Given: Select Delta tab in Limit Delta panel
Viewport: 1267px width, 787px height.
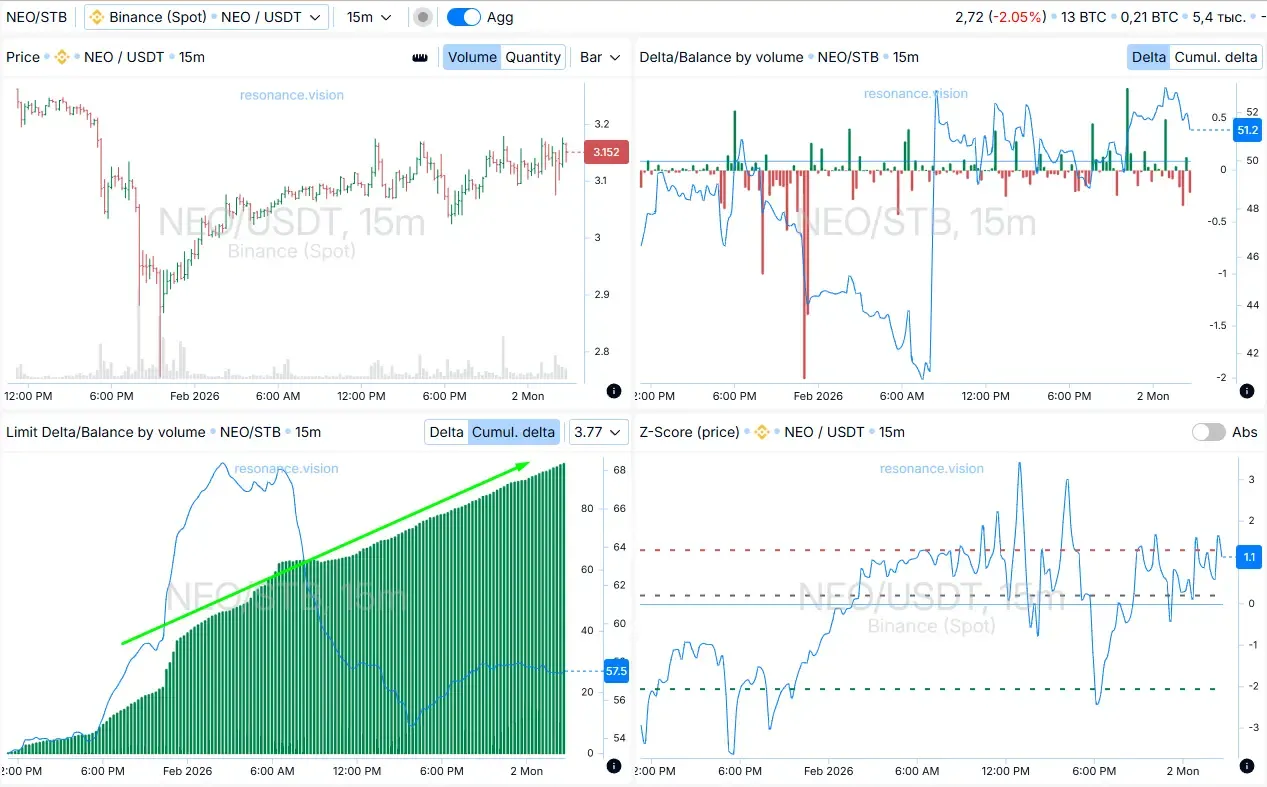Looking at the screenshot, I should [x=446, y=432].
